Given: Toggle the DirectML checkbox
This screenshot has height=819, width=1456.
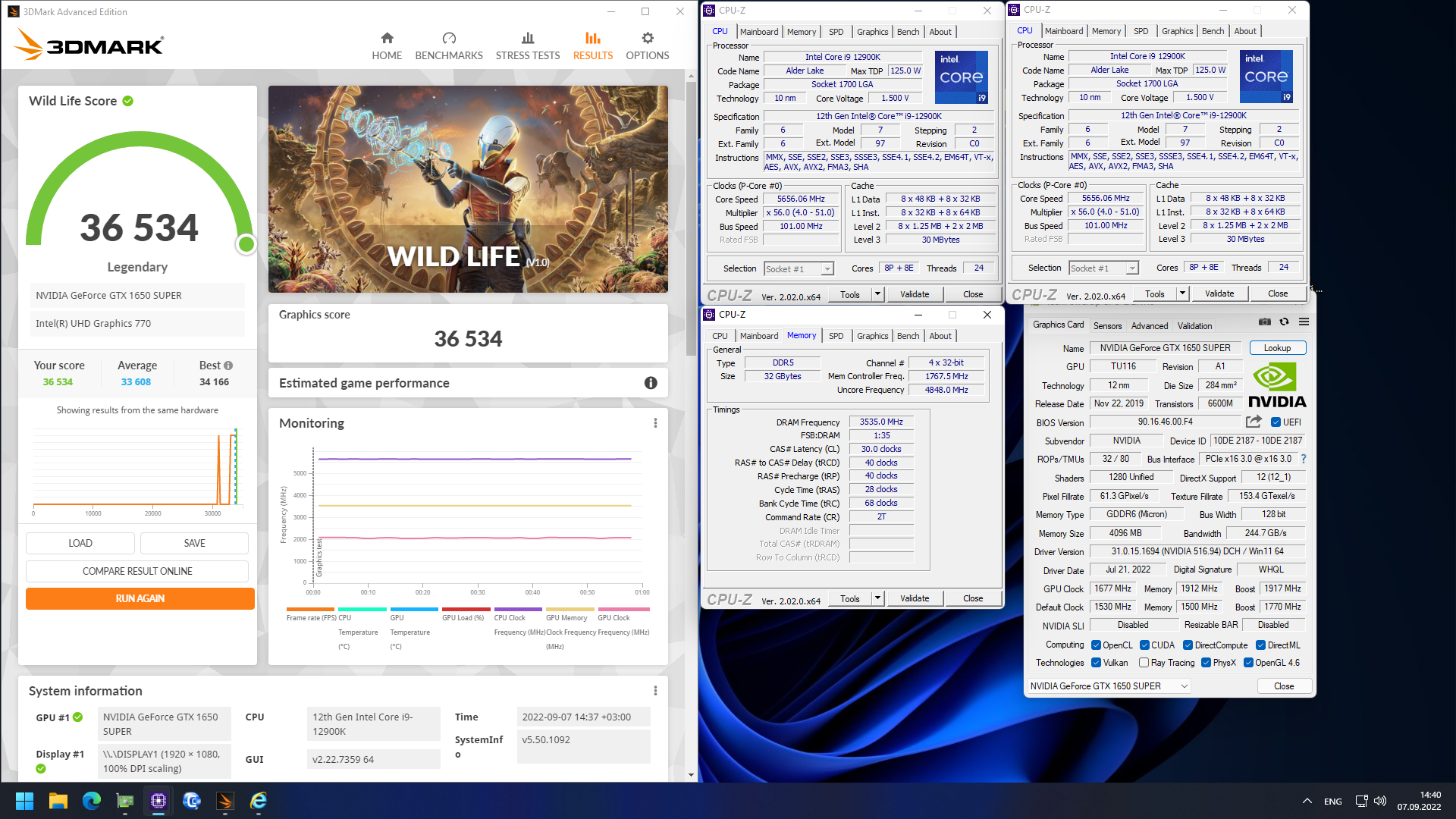Looking at the screenshot, I should tap(1260, 645).
